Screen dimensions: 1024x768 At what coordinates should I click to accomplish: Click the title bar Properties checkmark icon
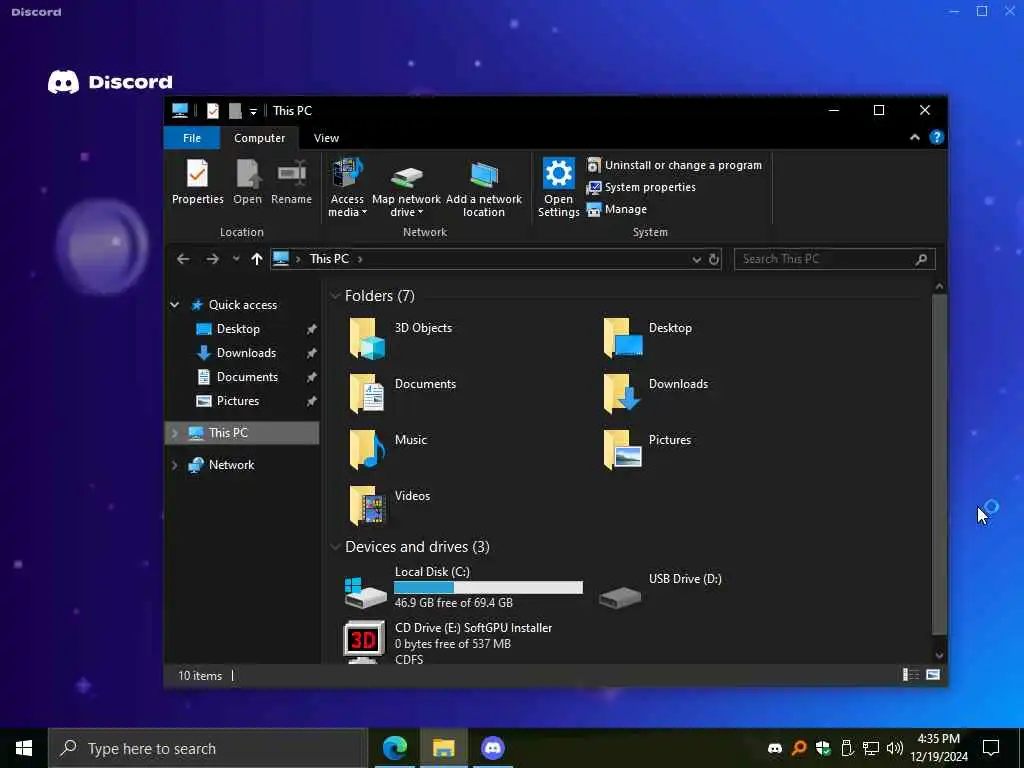212,111
